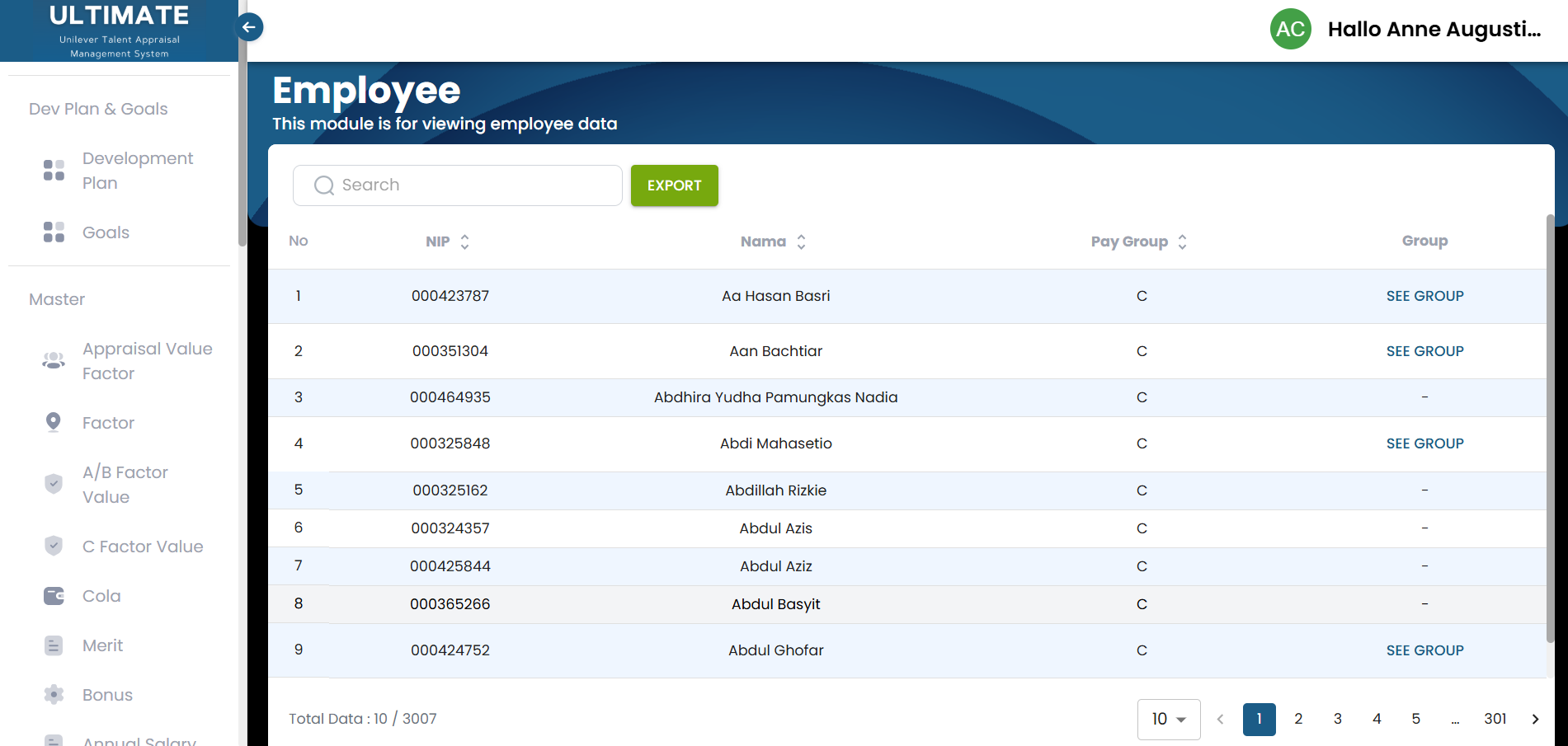The height and width of the screenshot is (746, 1568).
Task: Click the sidebar vertical scrollbar
Action: point(242,124)
